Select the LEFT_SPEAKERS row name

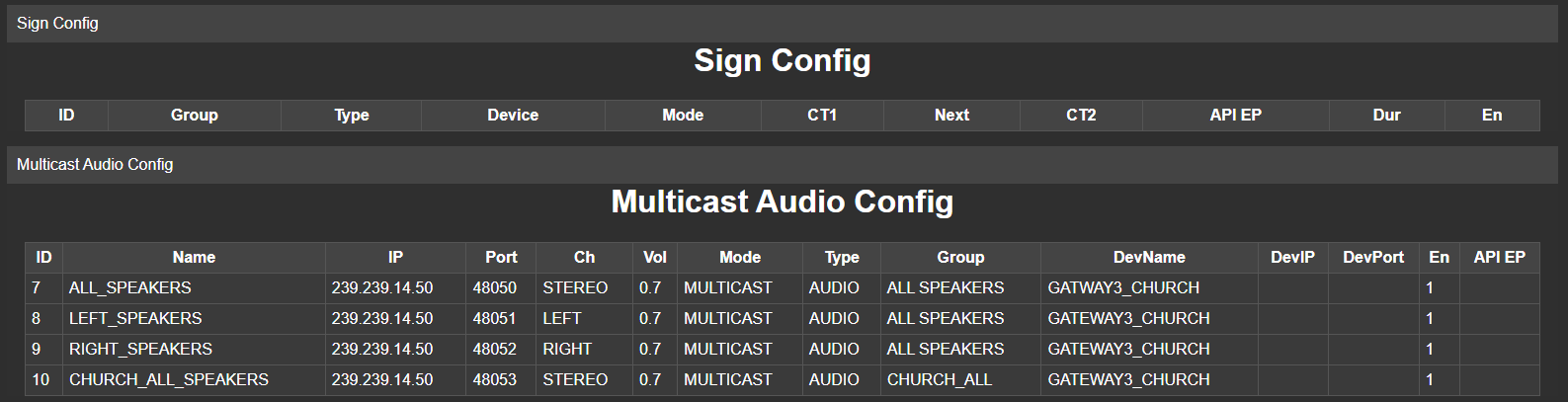point(135,319)
